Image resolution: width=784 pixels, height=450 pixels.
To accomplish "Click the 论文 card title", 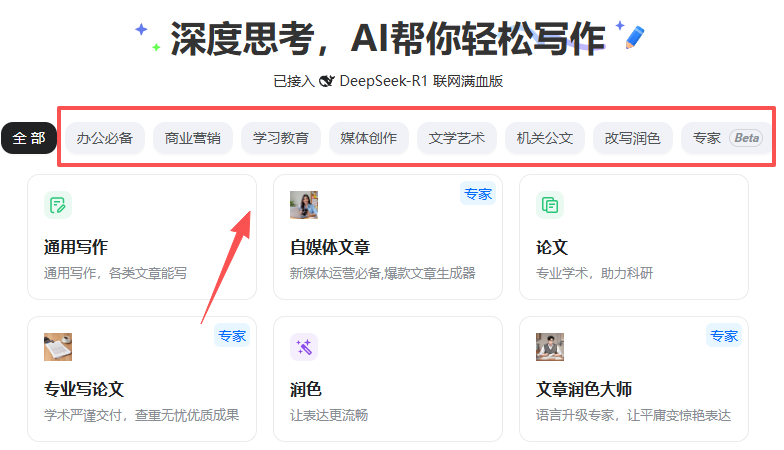I will coord(552,247).
